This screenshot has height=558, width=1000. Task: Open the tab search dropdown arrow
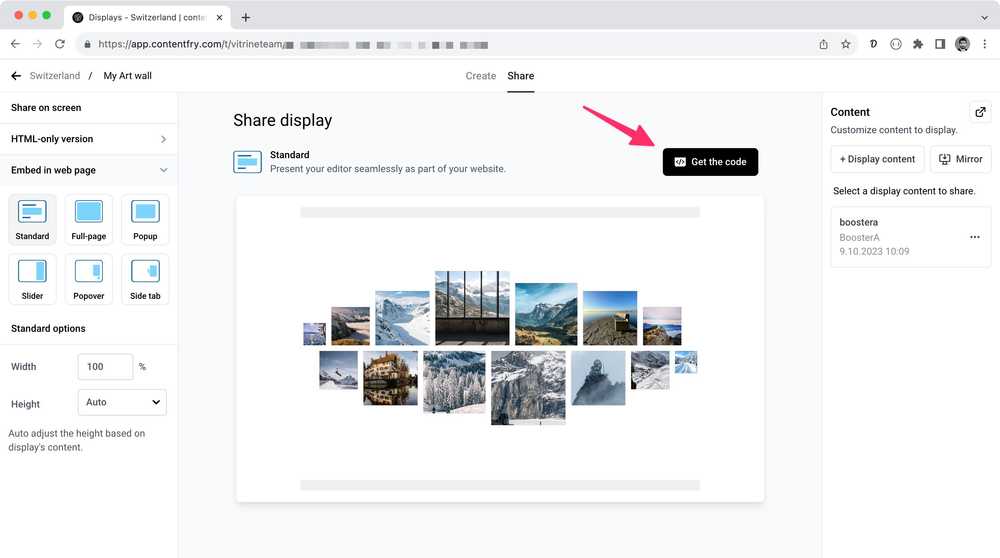984,18
